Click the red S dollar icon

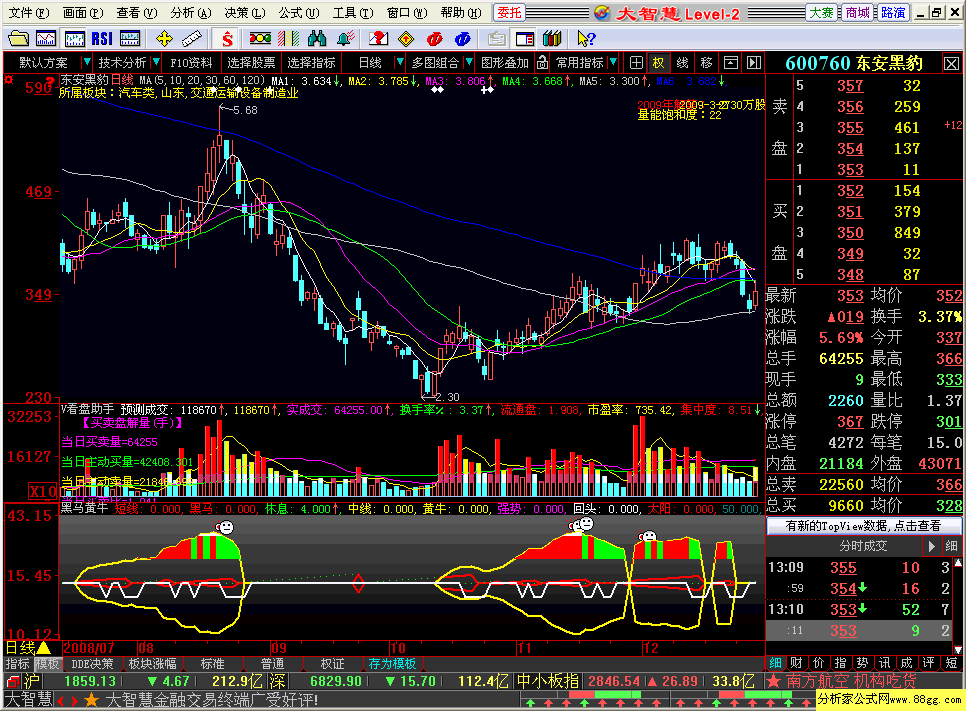coord(227,39)
